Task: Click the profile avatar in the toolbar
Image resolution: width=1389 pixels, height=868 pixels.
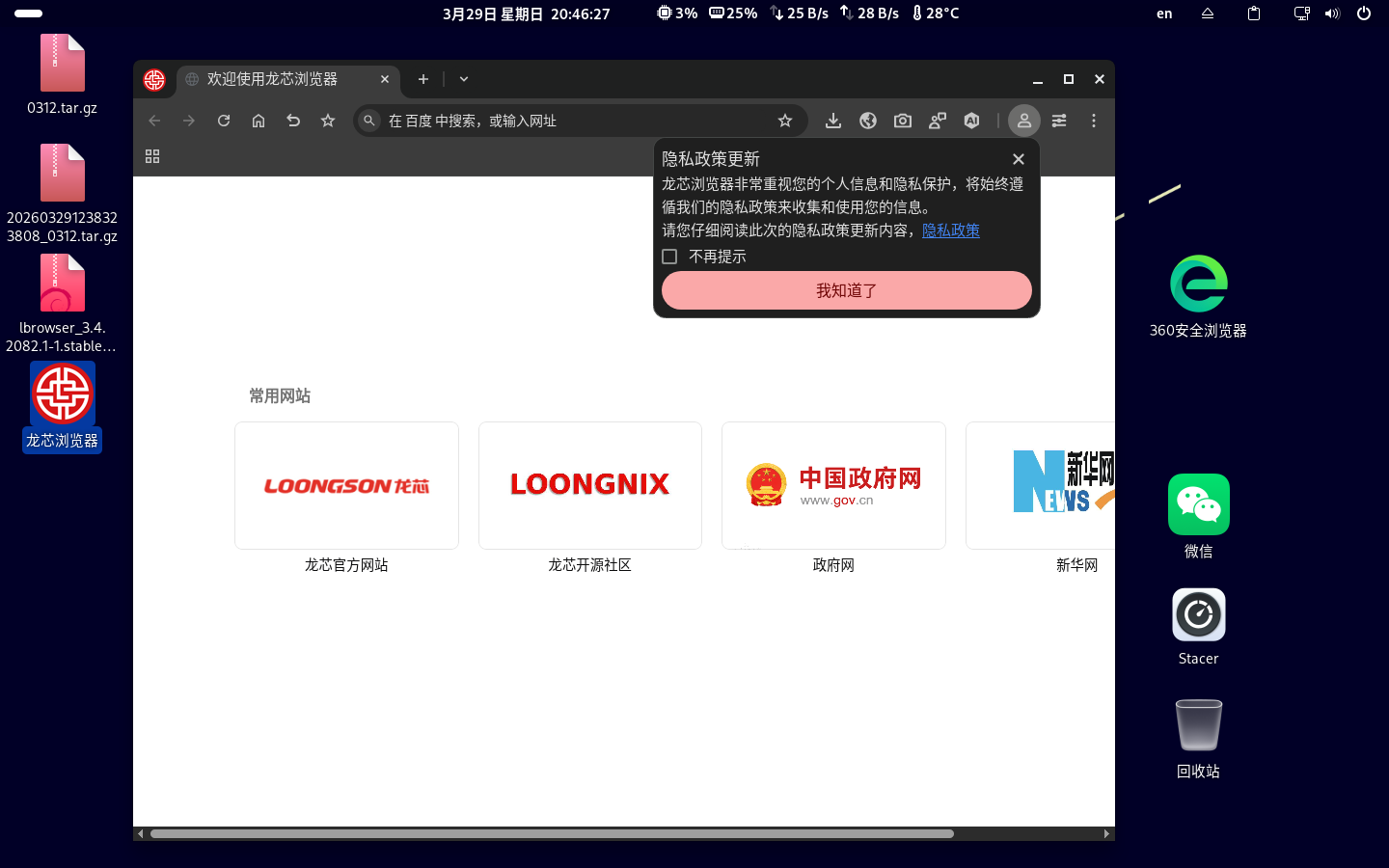Action: 1023,121
